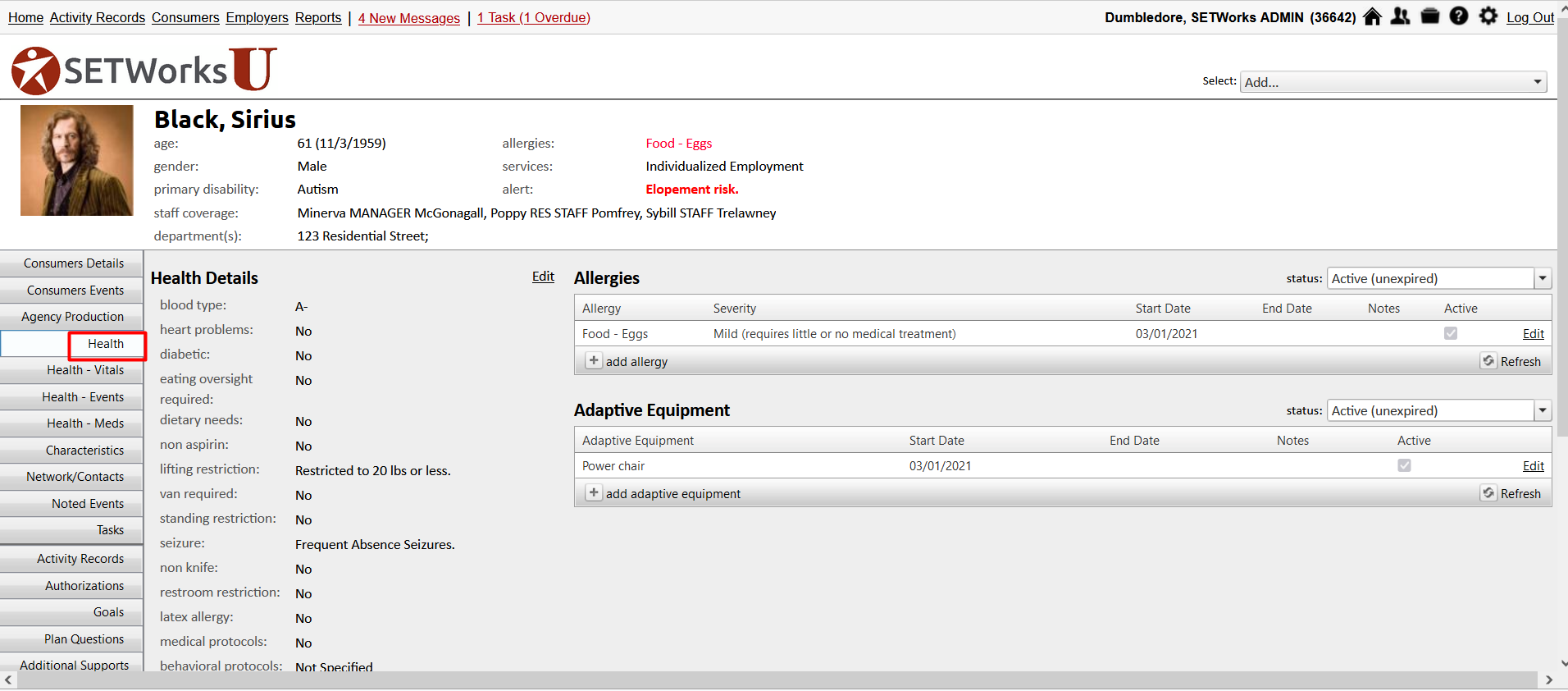Click the Severity column header in Allergies
The image size is (1568, 691).
coord(735,309)
